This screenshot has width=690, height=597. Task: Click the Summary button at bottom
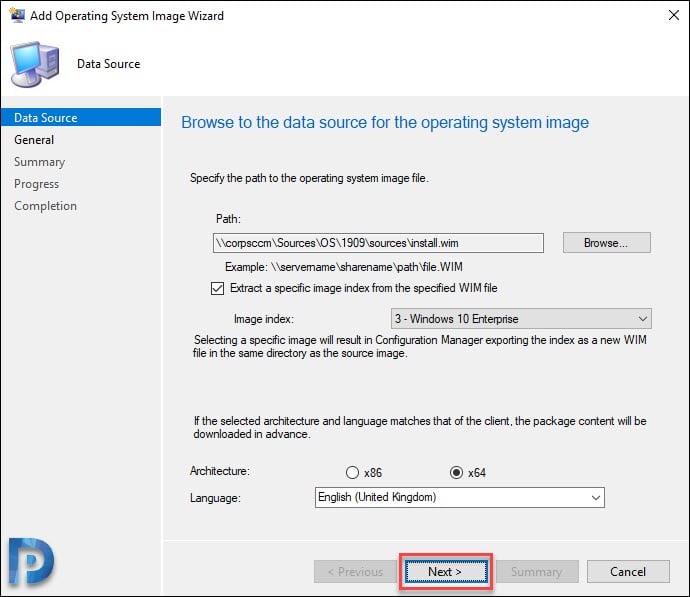[x=537, y=571]
